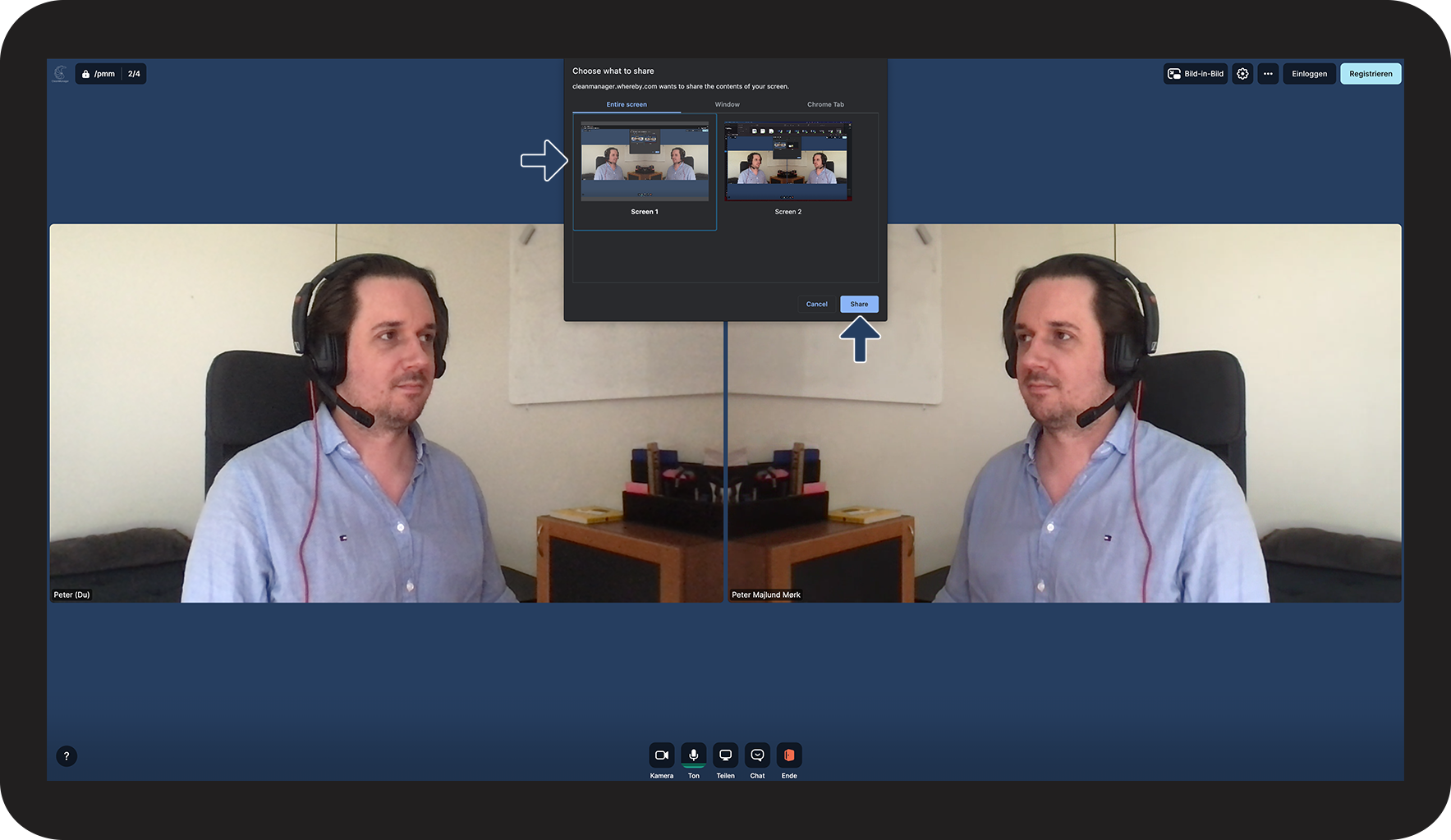
Task: Open settings gear icon in top bar
Action: pos(1242,74)
